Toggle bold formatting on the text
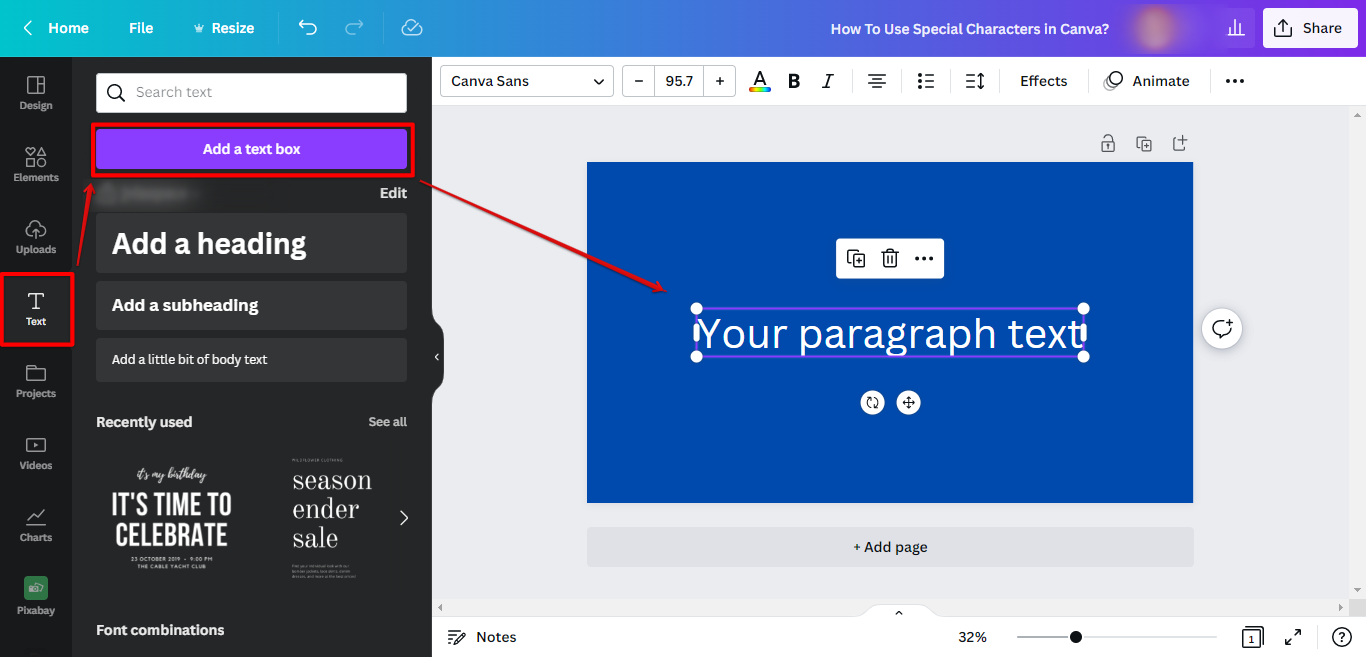1366x657 pixels. 793,81
